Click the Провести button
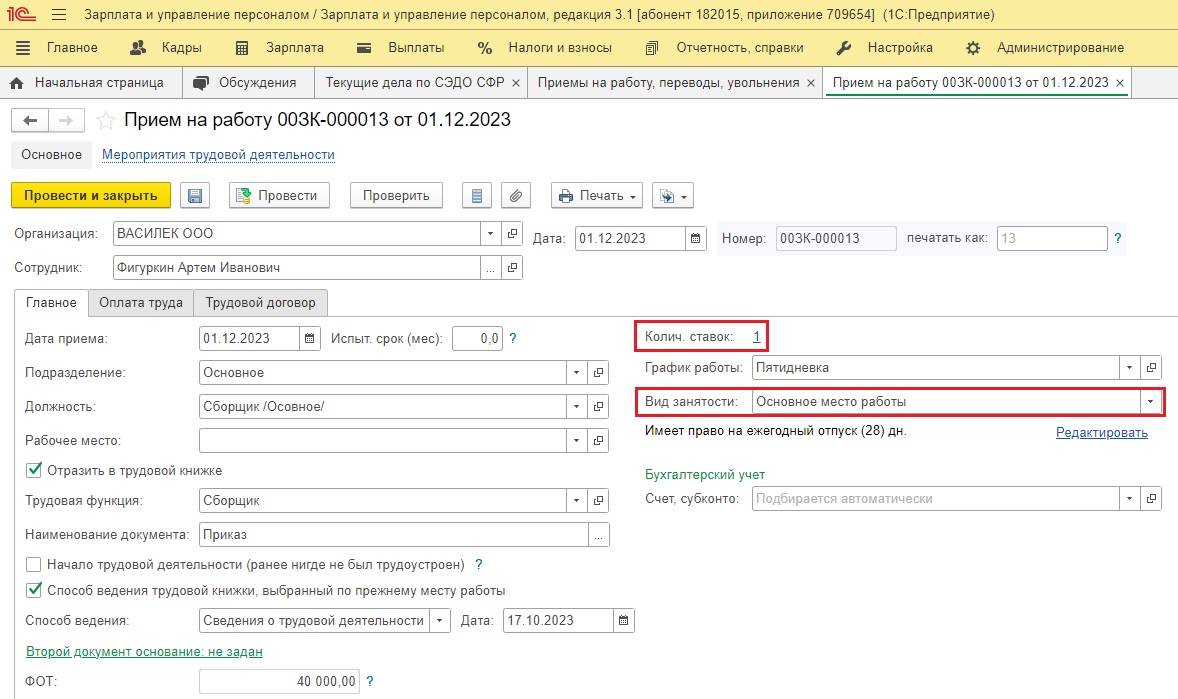This screenshot has width=1178, height=699. 279,195
